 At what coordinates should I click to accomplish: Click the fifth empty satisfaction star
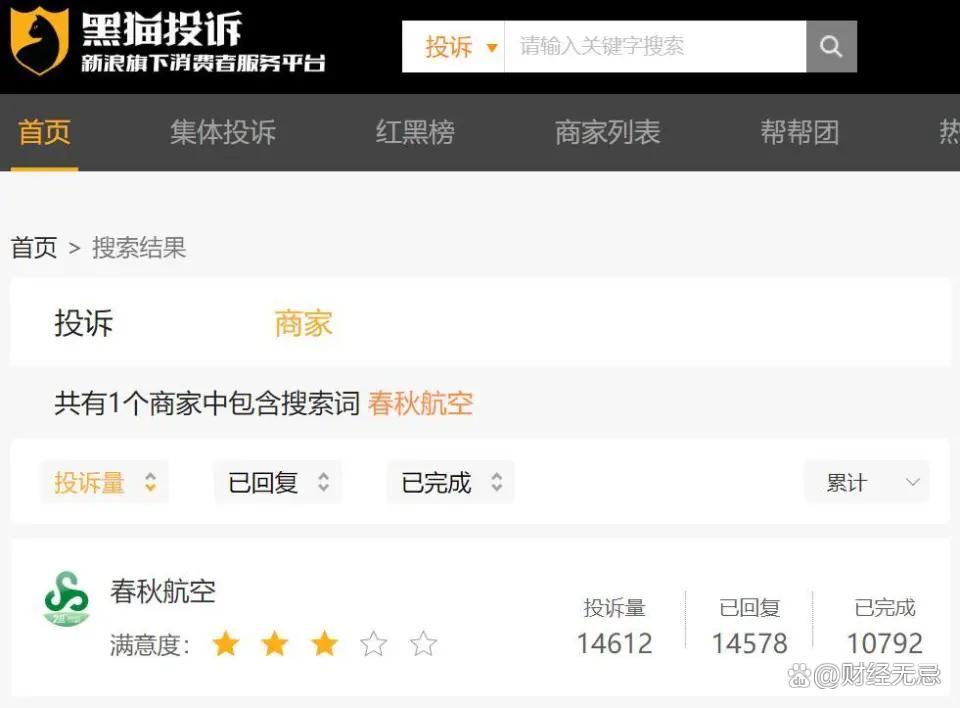coord(423,644)
